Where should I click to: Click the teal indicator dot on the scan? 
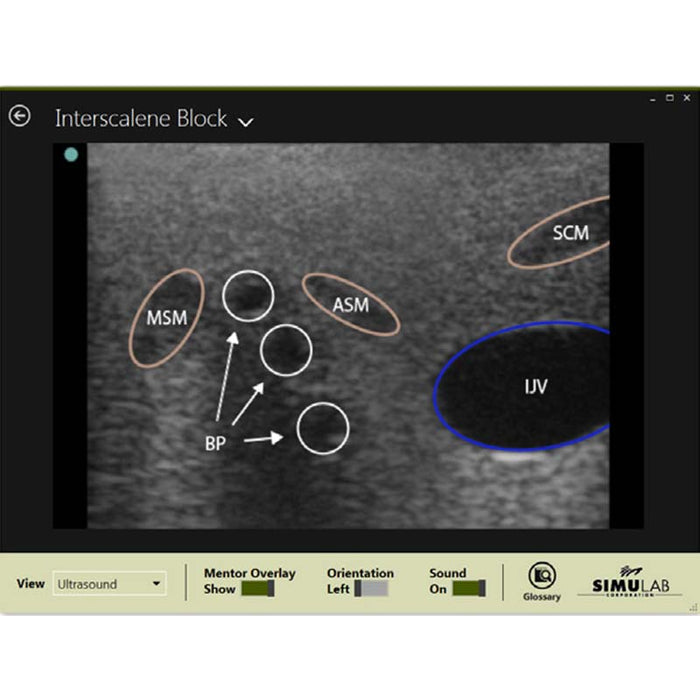point(71,155)
